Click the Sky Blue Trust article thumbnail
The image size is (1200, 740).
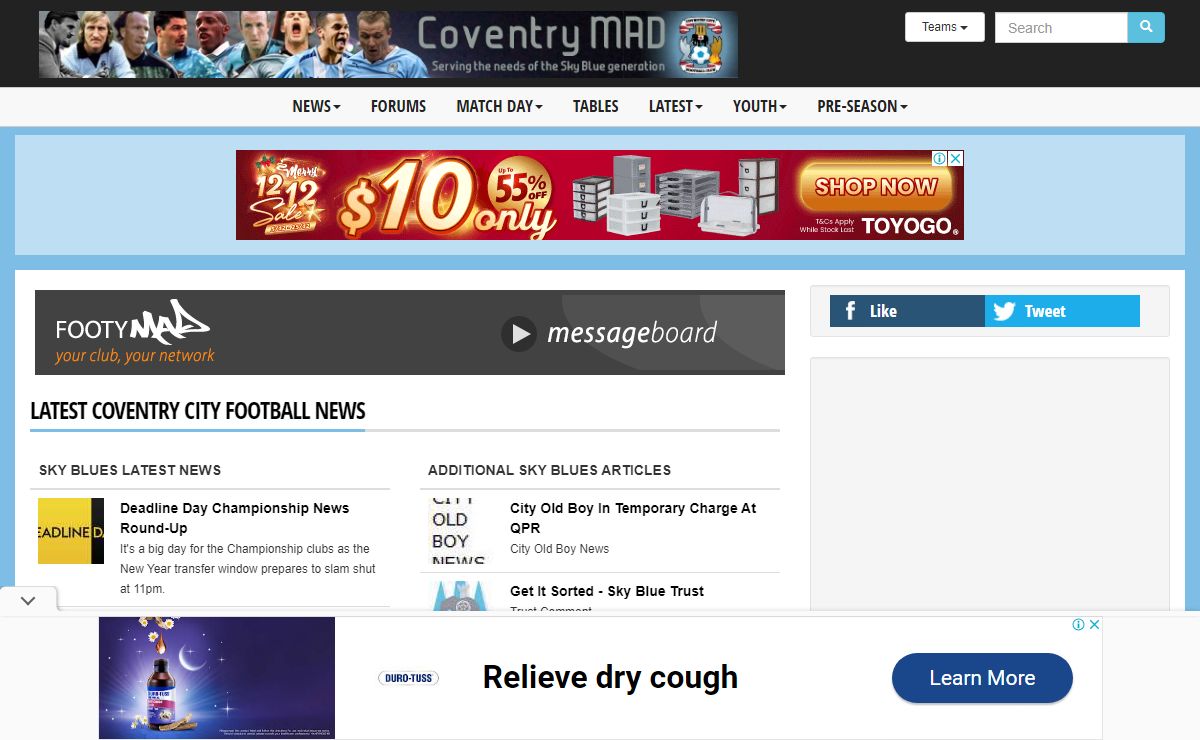[x=461, y=596]
